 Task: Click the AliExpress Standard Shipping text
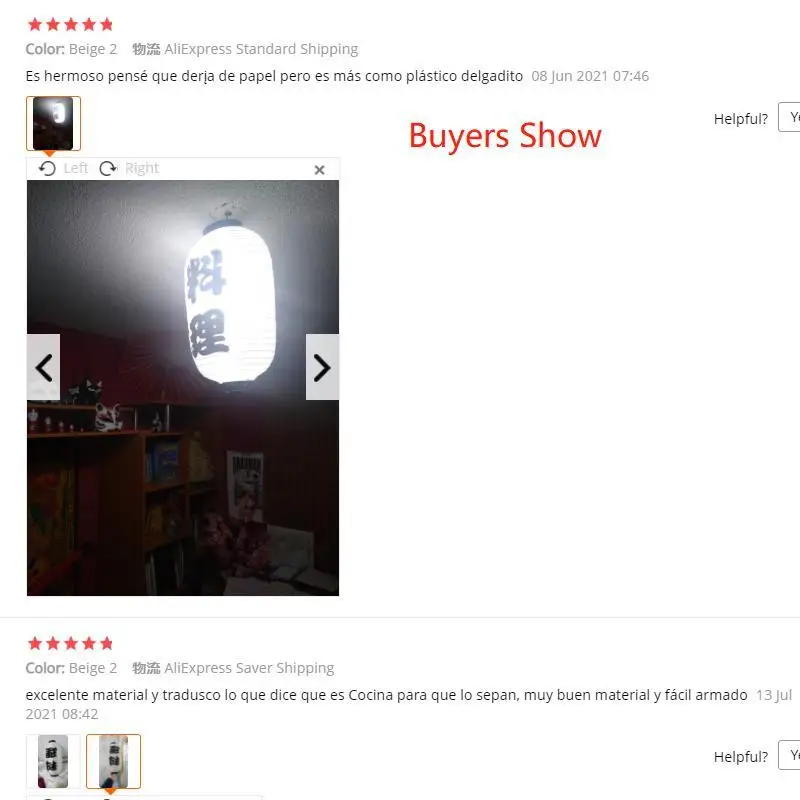coord(261,49)
